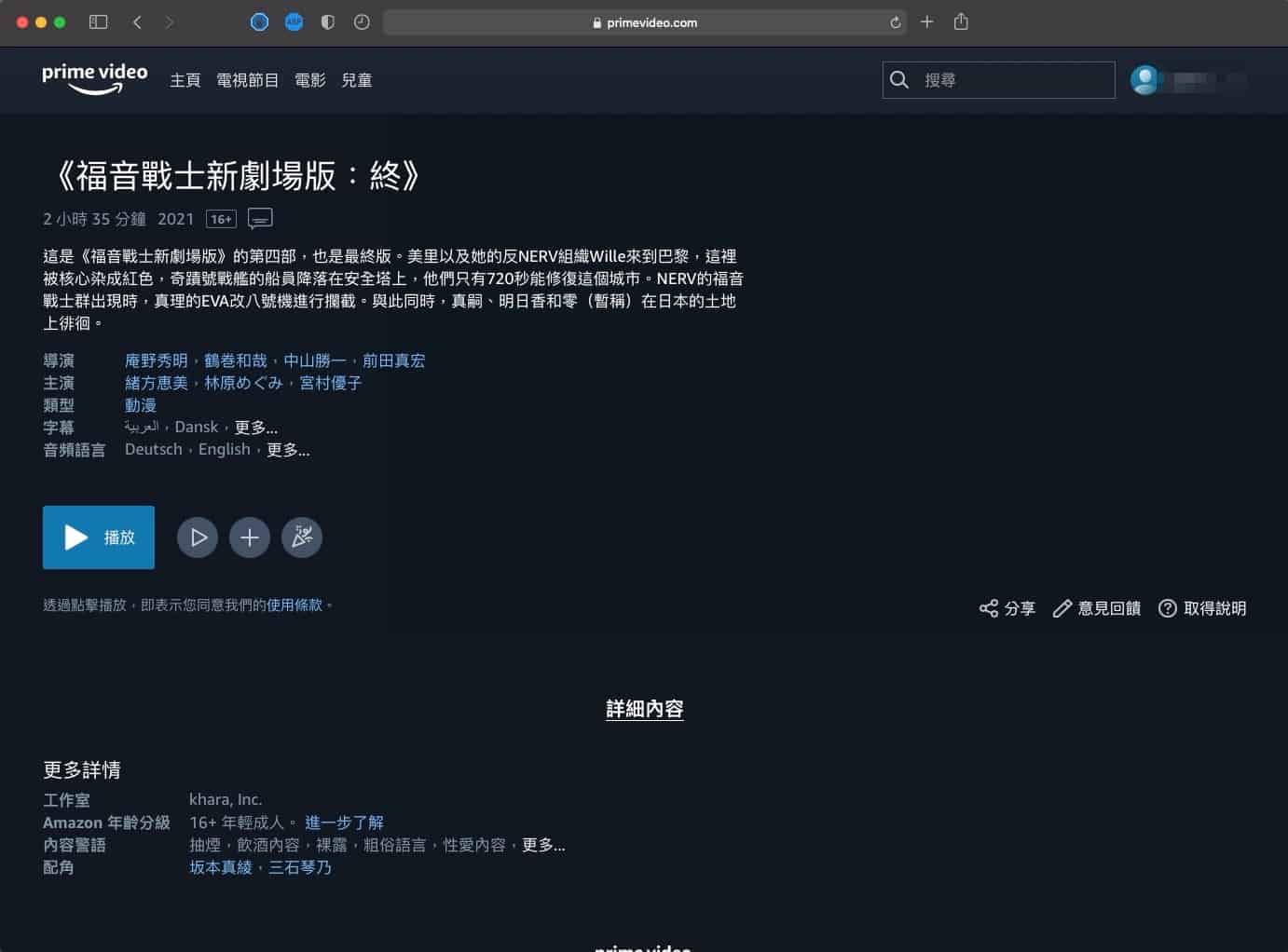Open the 電視節目 navigation menu
Image resolution: width=1288 pixels, height=952 pixels.
tap(247, 80)
